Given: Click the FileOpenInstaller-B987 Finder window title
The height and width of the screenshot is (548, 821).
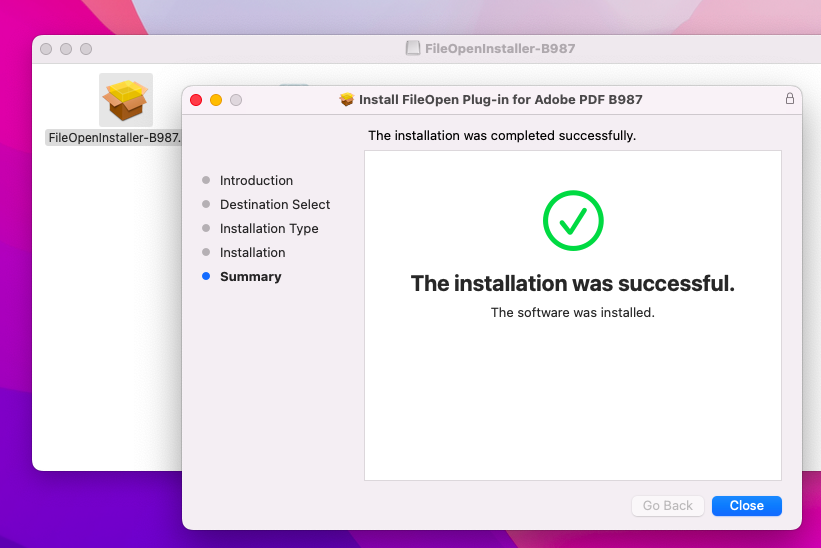Looking at the screenshot, I should pyautogui.click(x=500, y=49).
